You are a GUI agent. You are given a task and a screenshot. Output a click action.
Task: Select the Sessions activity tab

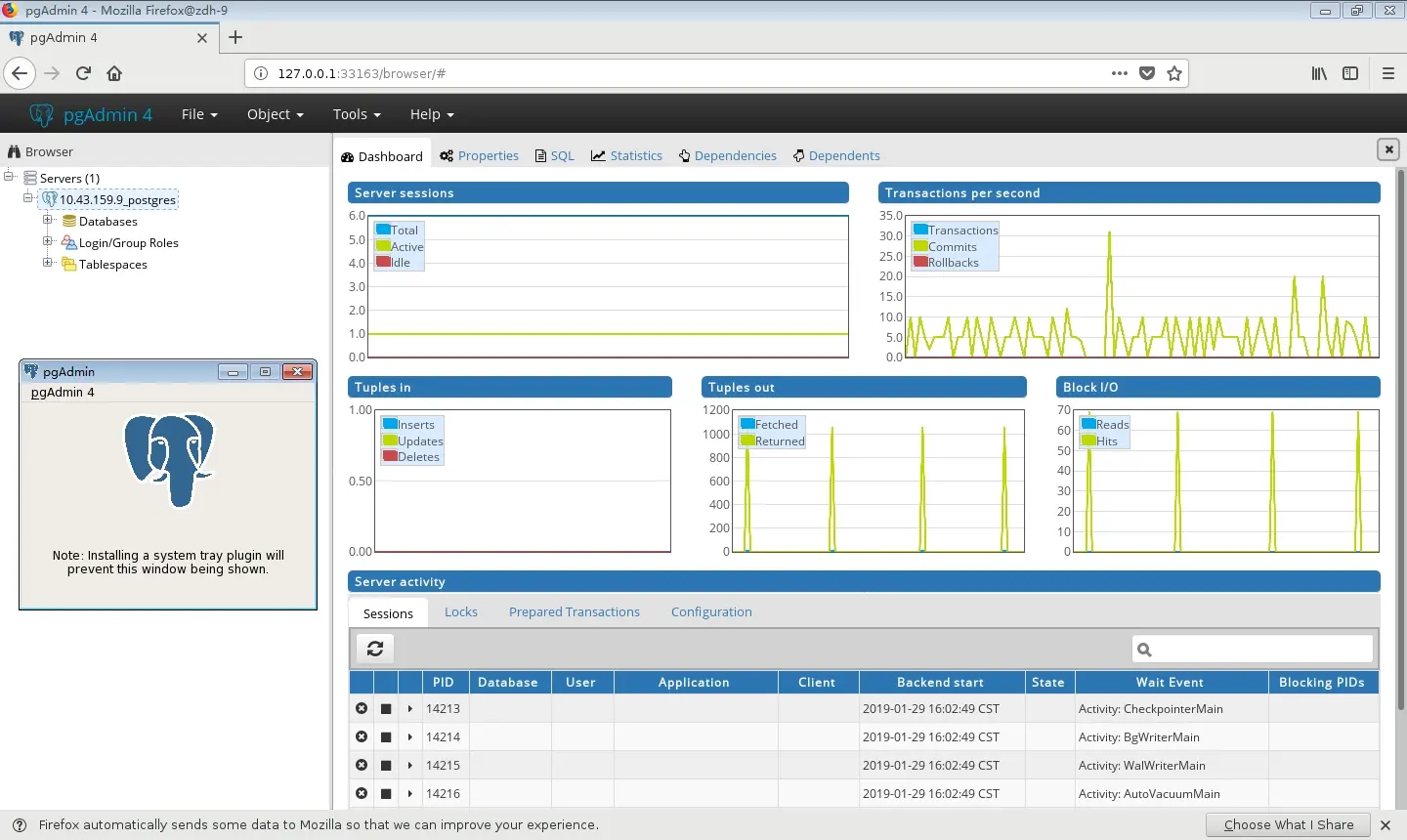[388, 612]
